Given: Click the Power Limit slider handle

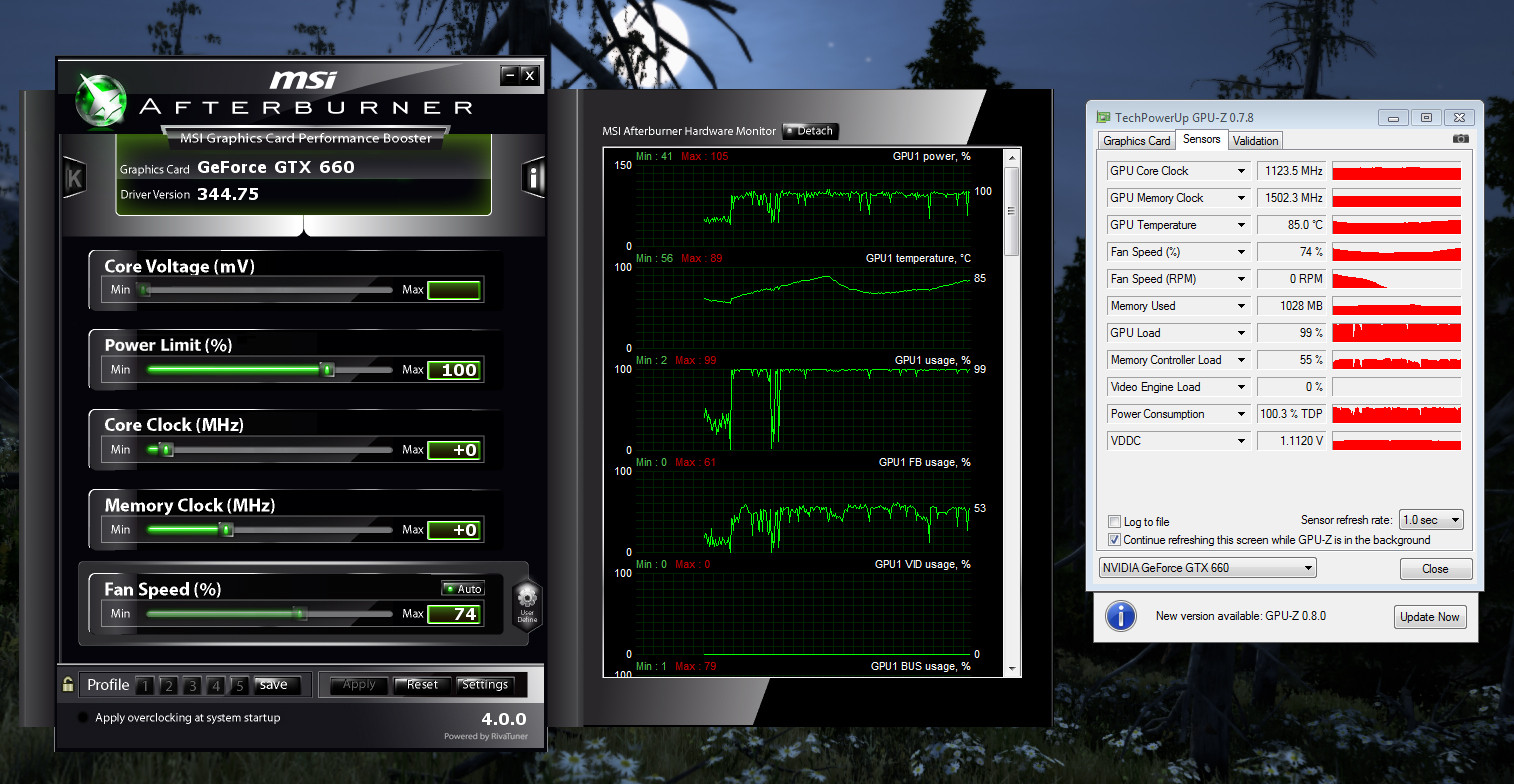Looking at the screenshot, I should (327, 370).
